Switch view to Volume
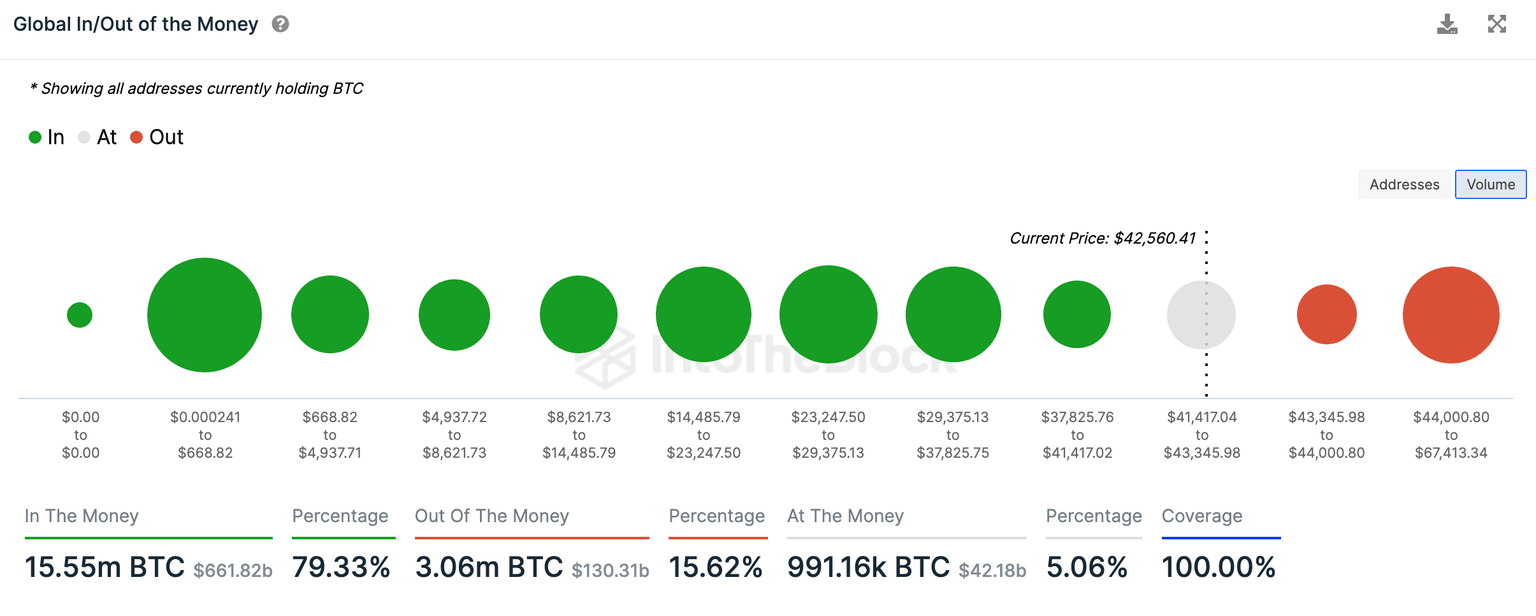Viewport: 1536px width, 616px height. [x=1490, y=184]
